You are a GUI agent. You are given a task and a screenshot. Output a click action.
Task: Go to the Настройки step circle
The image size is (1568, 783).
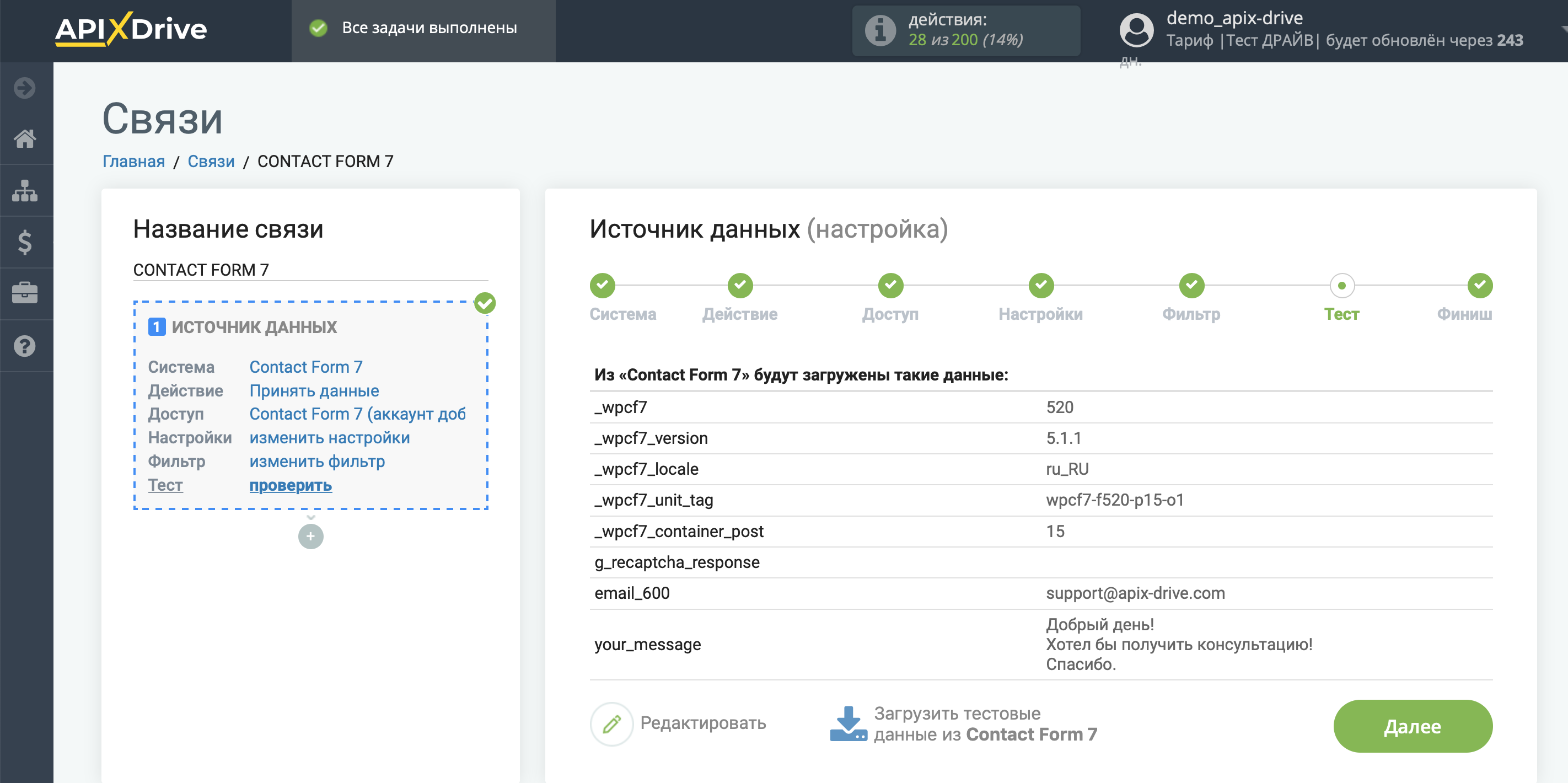pyautogui.click(x=1041, y=285)
